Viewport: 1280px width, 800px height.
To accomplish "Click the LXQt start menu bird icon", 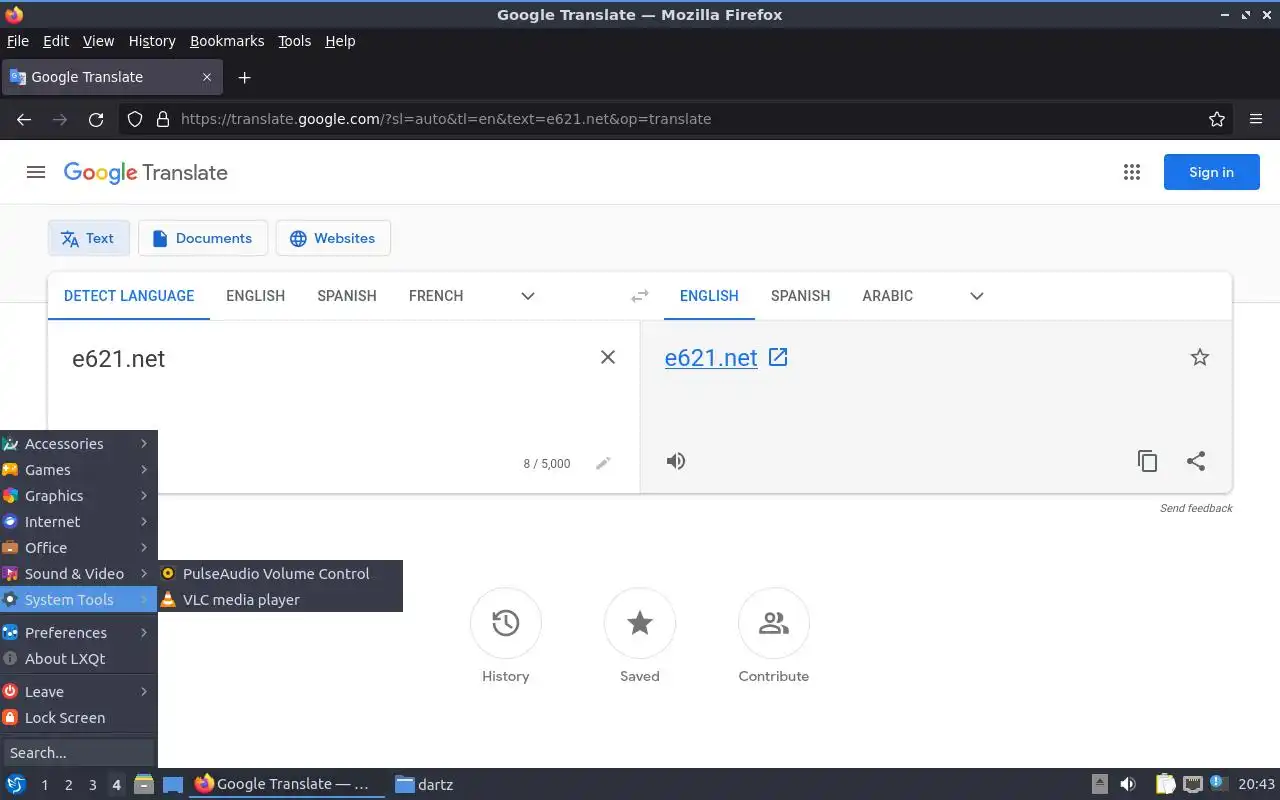I will (x=15, y=784).
